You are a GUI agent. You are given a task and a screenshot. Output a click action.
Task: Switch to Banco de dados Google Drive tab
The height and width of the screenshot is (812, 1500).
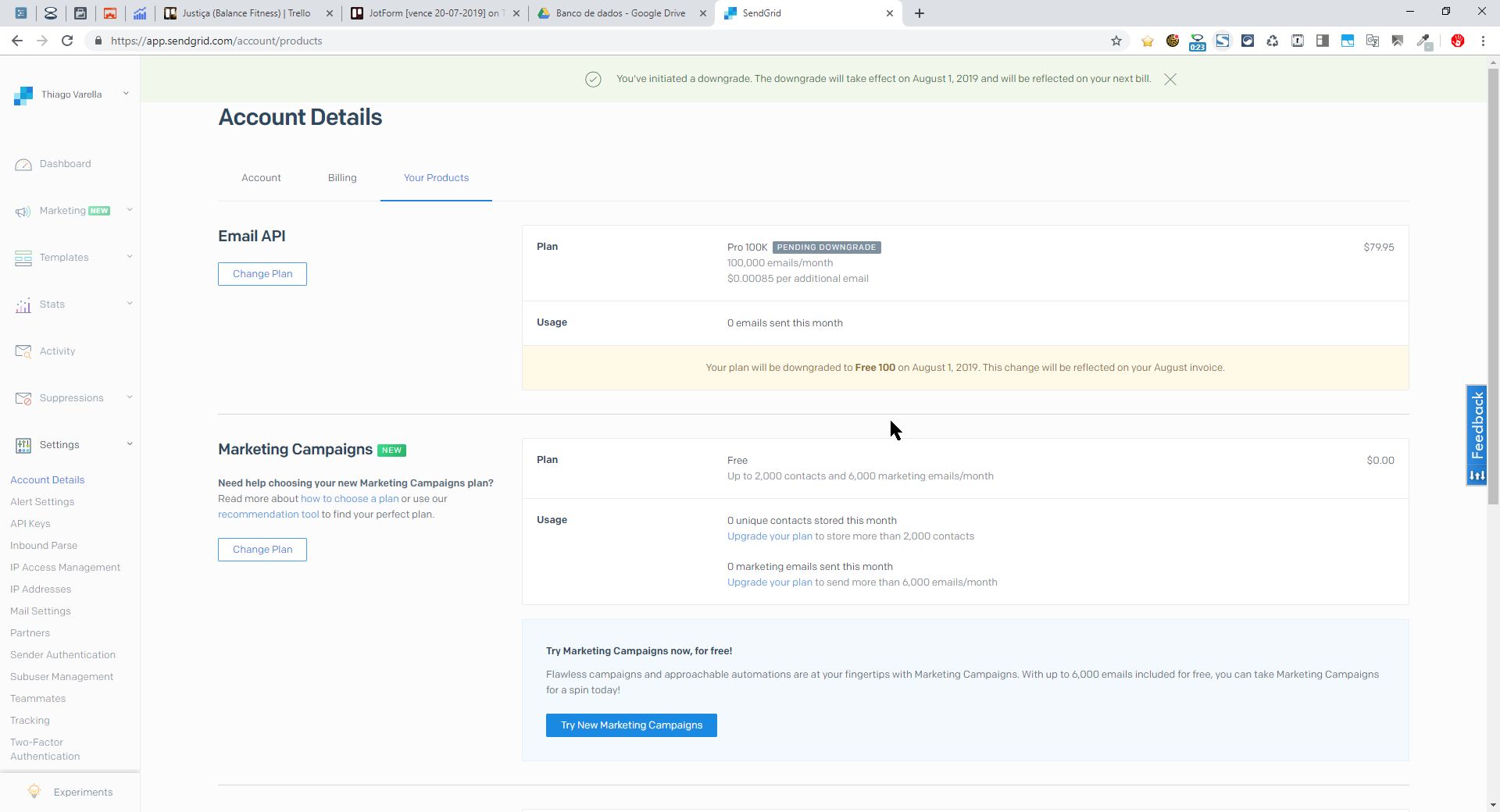(x=621, y=13)
